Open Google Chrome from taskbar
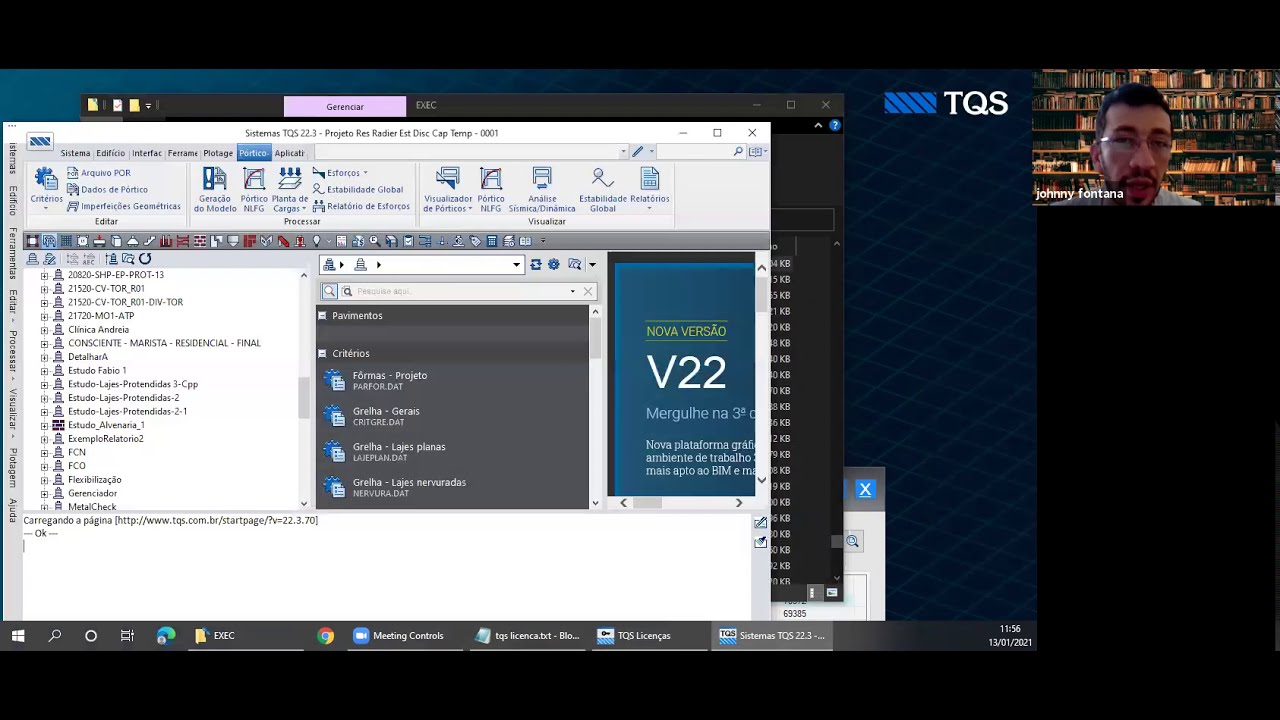This screenshot has width=1280, height=720. [x=326, y=635]
